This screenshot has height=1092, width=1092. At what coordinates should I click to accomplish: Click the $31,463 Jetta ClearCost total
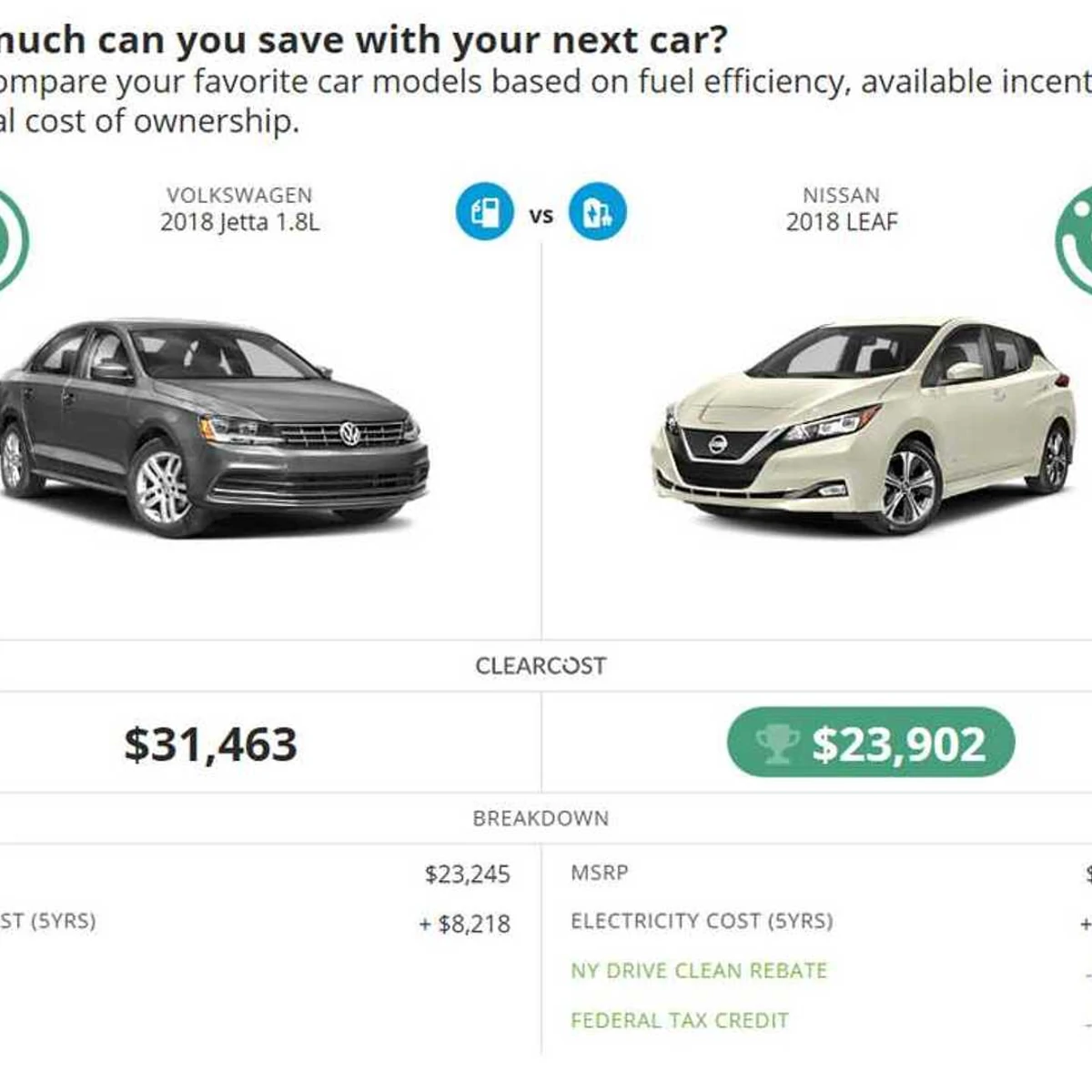211,744
